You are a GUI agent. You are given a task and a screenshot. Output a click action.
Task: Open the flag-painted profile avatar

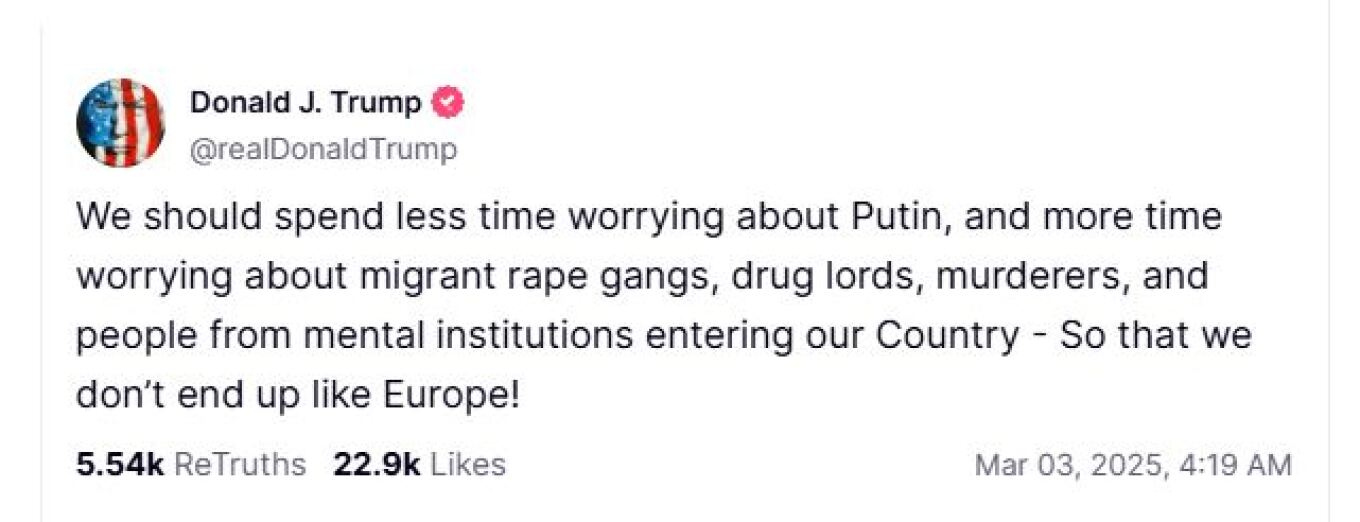(119, 123)
